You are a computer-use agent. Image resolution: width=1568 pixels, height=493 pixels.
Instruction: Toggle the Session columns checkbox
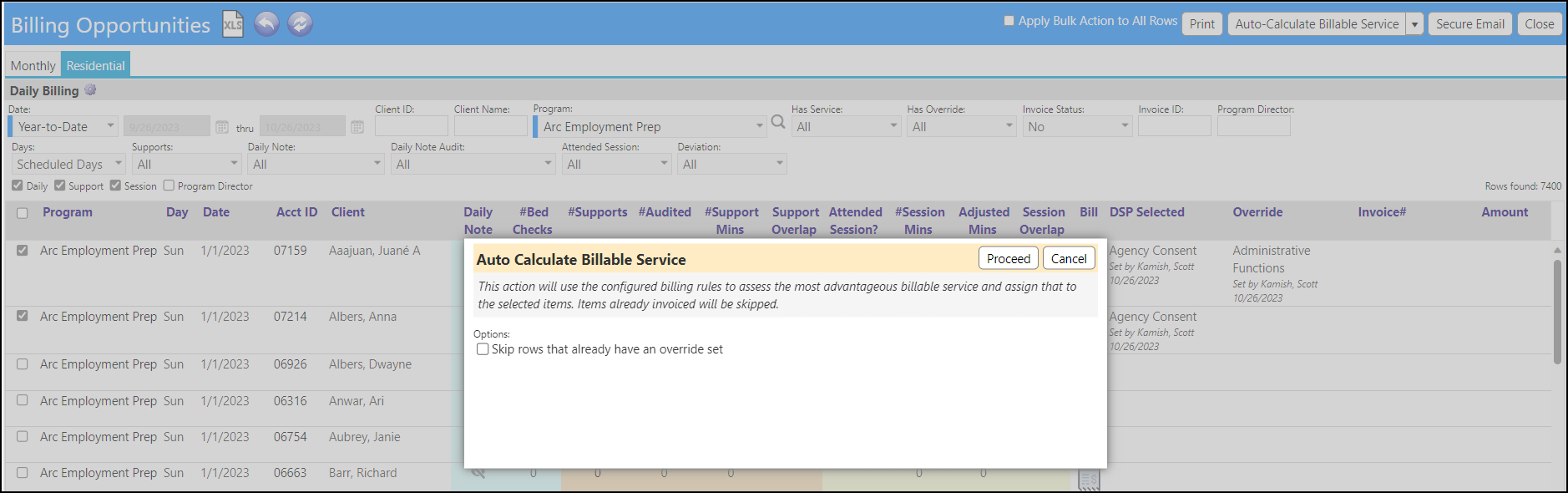click(x=115, y=186)
